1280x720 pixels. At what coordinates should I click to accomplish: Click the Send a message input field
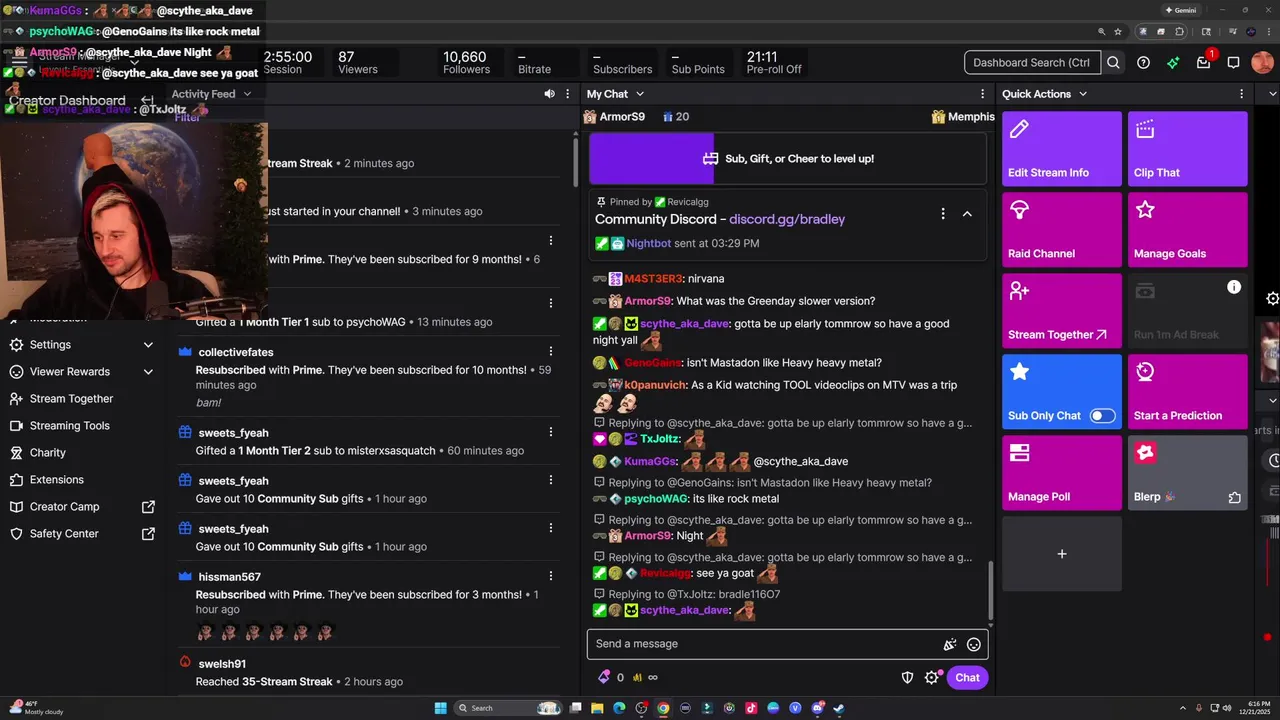(x=765, y=644)
